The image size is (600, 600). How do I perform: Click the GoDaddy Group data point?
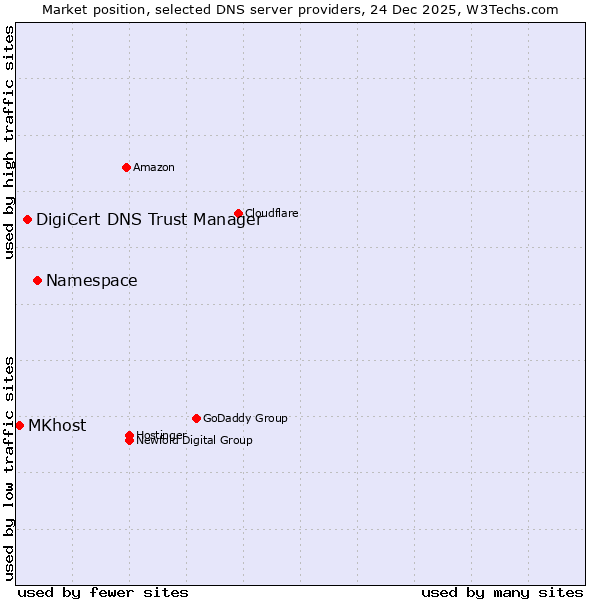click(x=197, y=419)
